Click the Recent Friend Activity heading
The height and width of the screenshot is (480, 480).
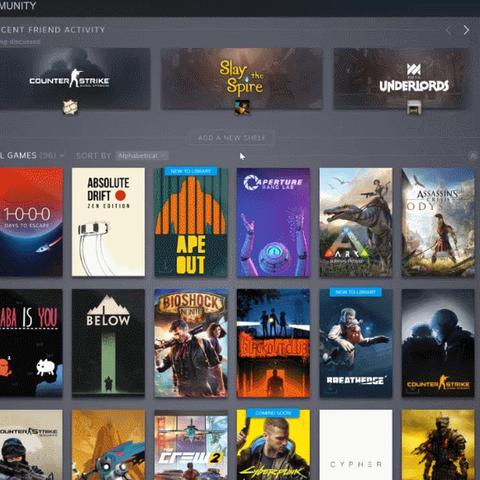coord(52,30)
